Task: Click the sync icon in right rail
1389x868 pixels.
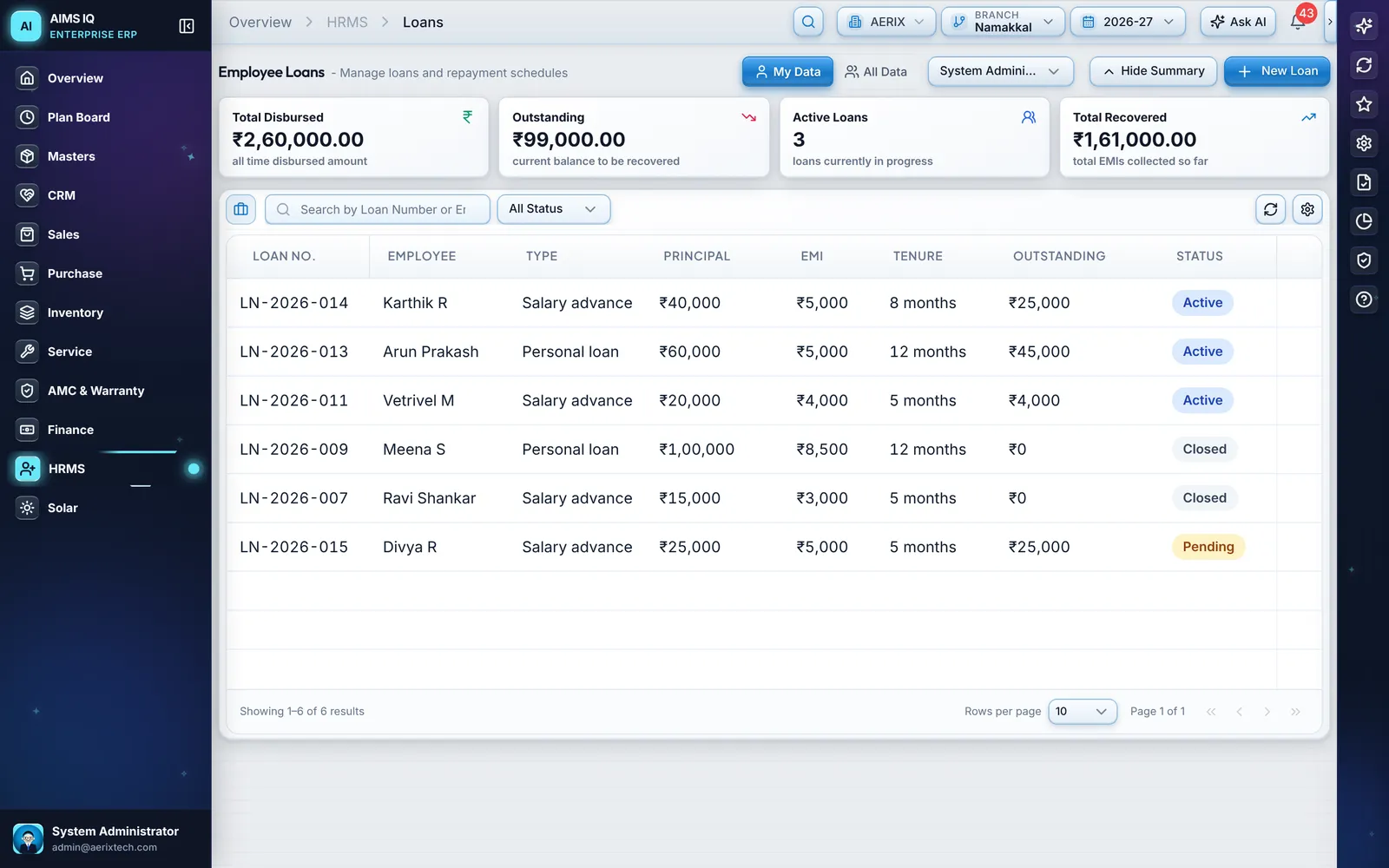Action: pos(1364,65)
